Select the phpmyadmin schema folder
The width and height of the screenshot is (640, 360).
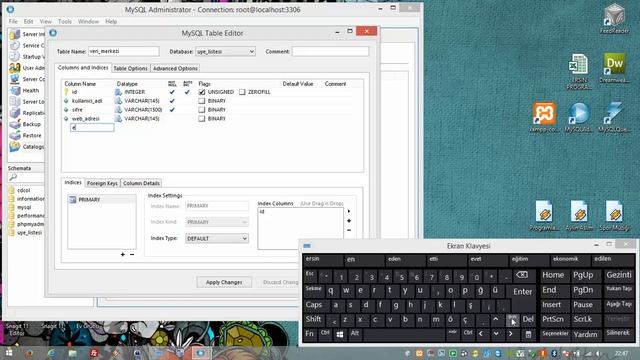pyautogui.click(x=26, y=224)
